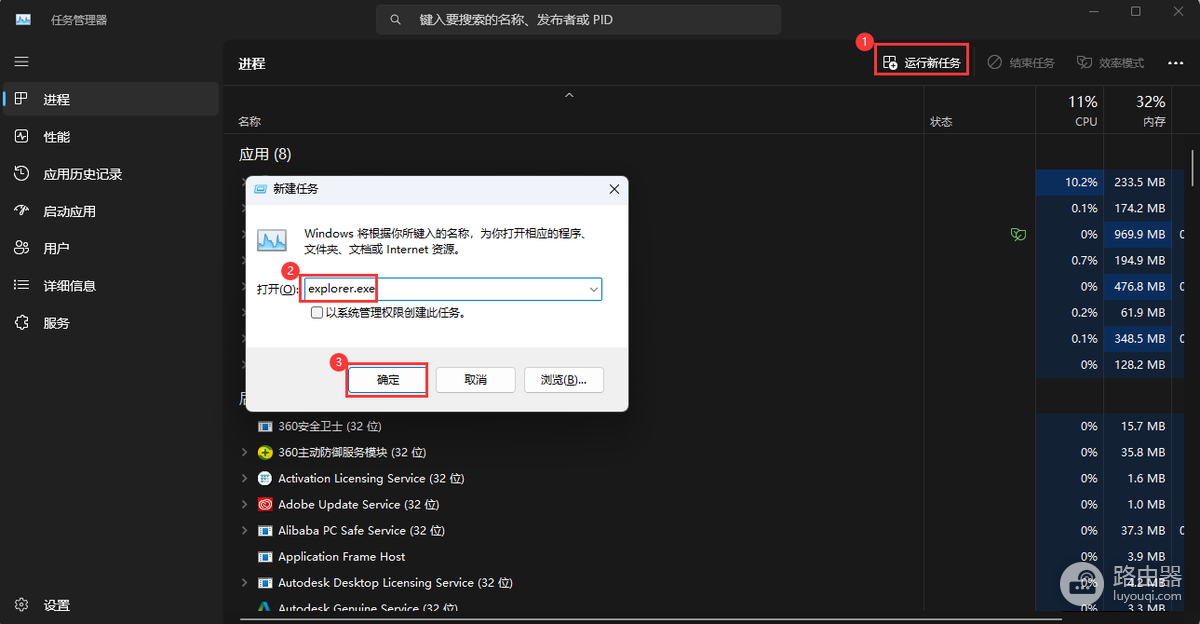This screenshot has height=624, width=1200.
Task: Click the 969.9 MB memory cell
Action: click(1137, 234)
